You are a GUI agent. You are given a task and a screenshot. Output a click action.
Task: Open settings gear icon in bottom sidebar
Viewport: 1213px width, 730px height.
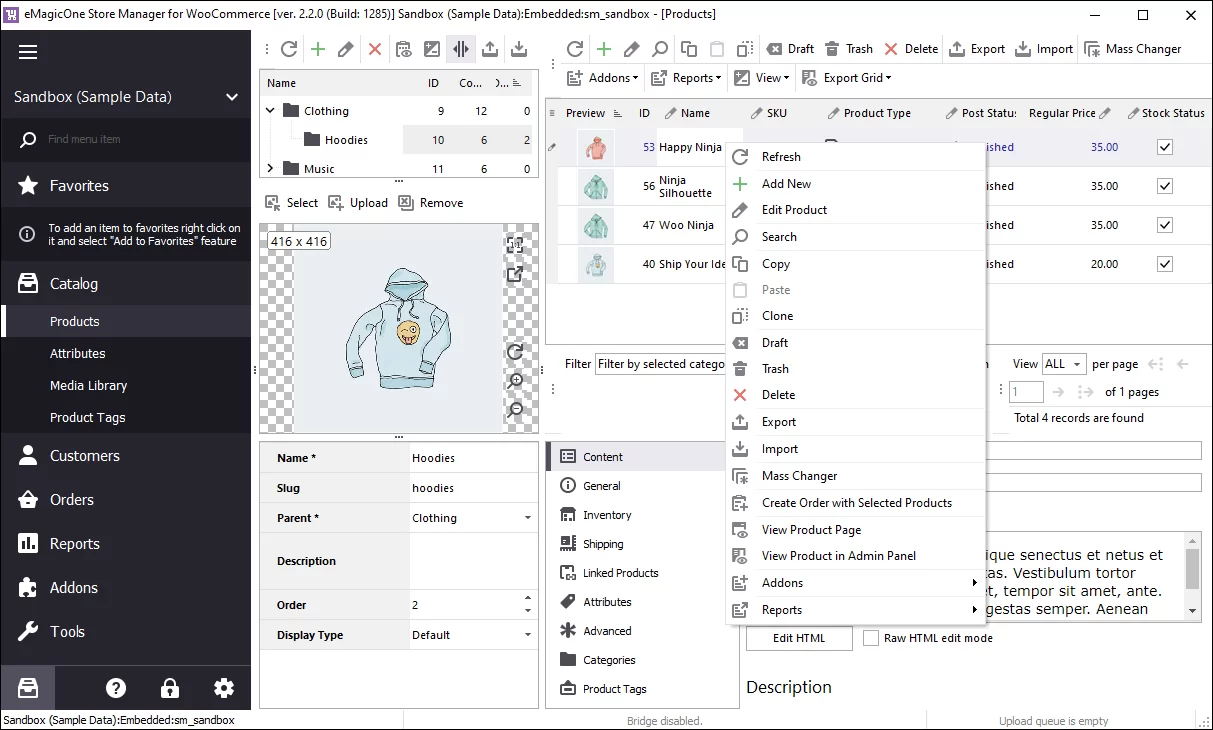tap(224, 688)
